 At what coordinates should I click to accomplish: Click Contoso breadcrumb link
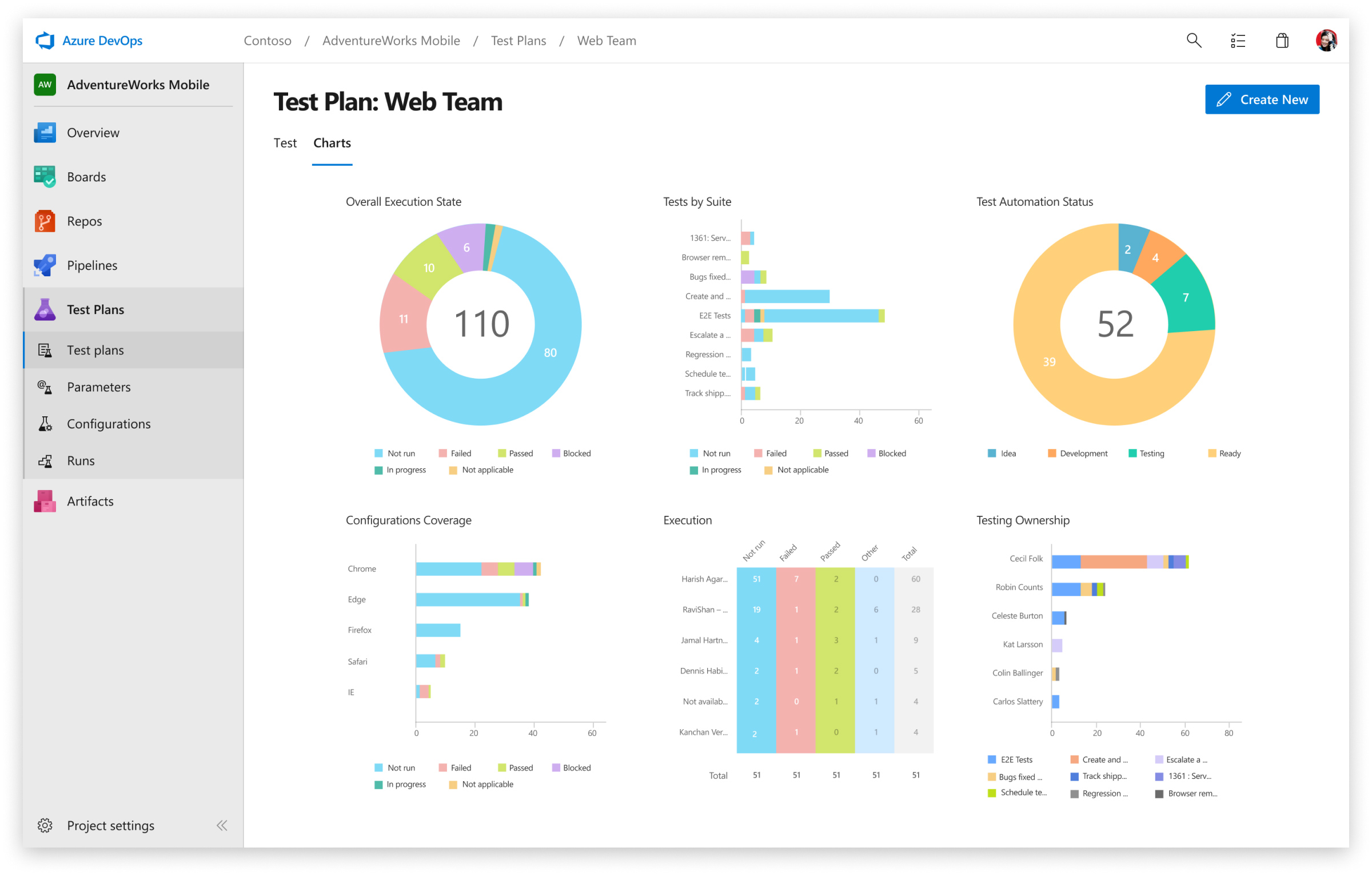267,41
